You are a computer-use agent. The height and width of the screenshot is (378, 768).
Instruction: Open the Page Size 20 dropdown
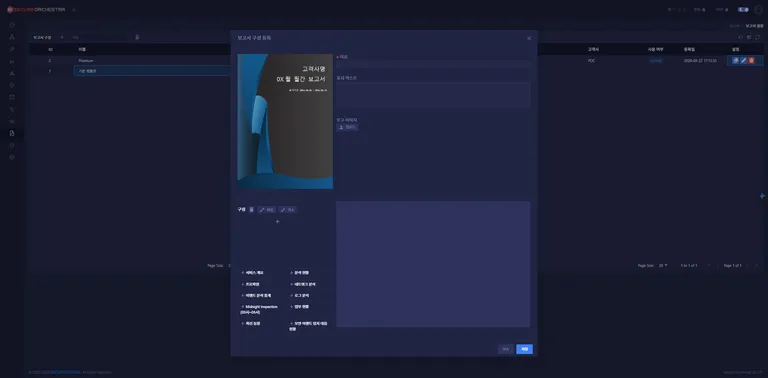click(x=663, y=265)
